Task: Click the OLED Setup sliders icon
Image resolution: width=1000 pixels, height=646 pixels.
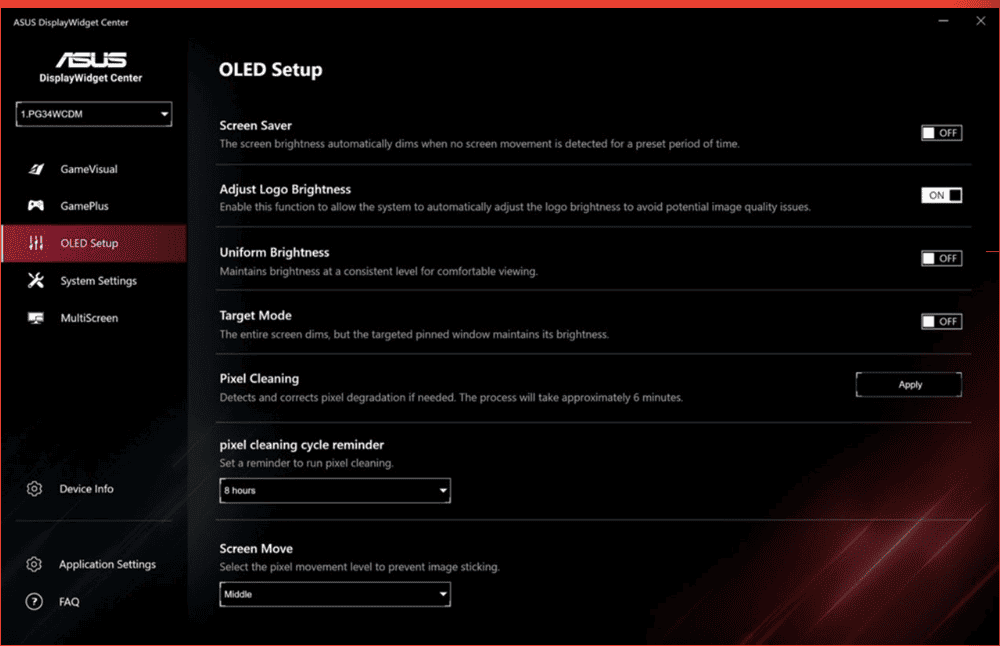Action: (x=37, y=243)
